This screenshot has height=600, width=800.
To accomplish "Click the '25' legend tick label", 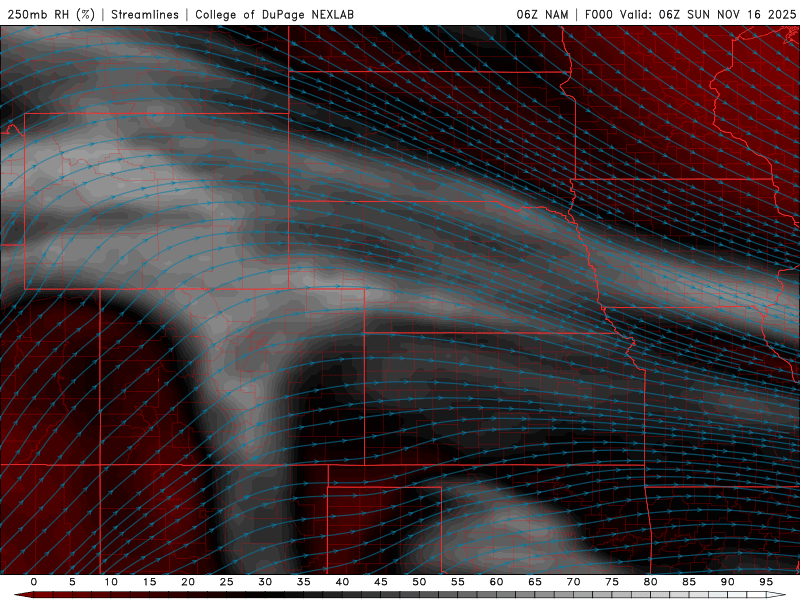I will 227,582.
